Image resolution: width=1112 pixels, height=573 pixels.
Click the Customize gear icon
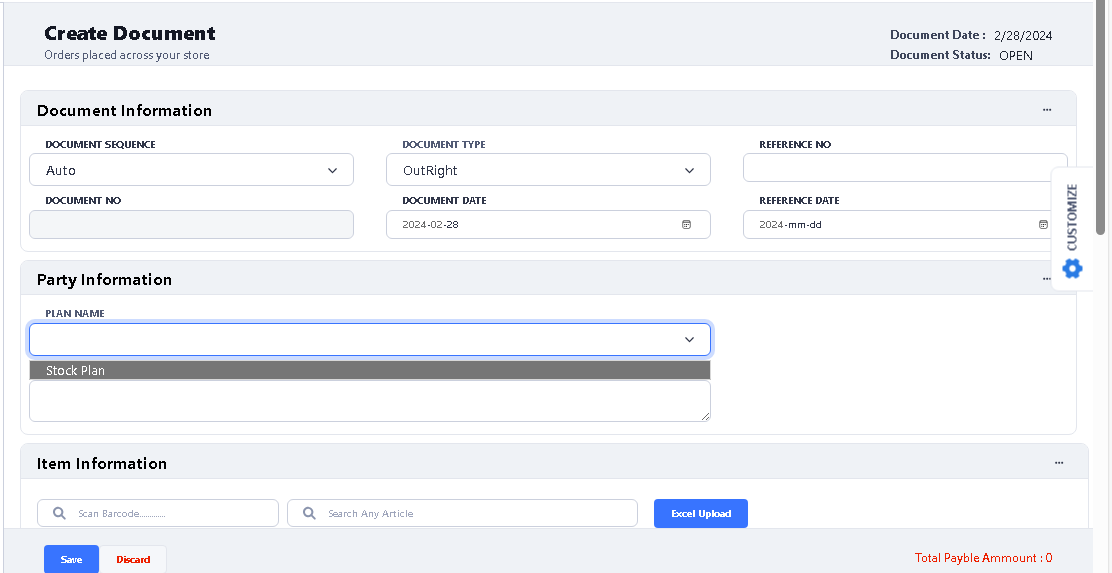(x=1072, y=268)
